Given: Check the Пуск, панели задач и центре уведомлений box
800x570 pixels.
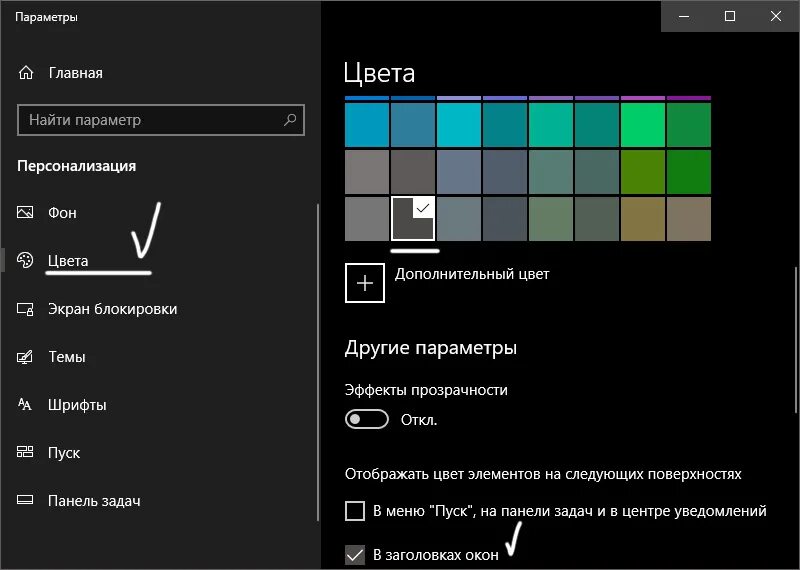Looking at the screenshot, I should pyautogui.click(x=355, y=510).
